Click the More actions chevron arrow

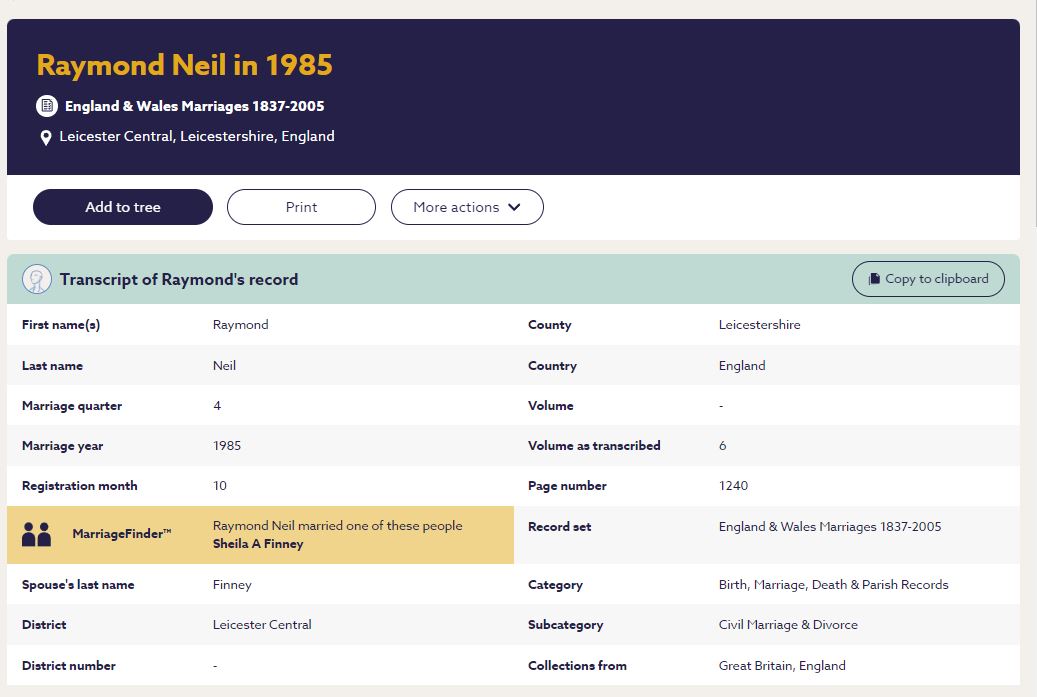tap(514, 207)
